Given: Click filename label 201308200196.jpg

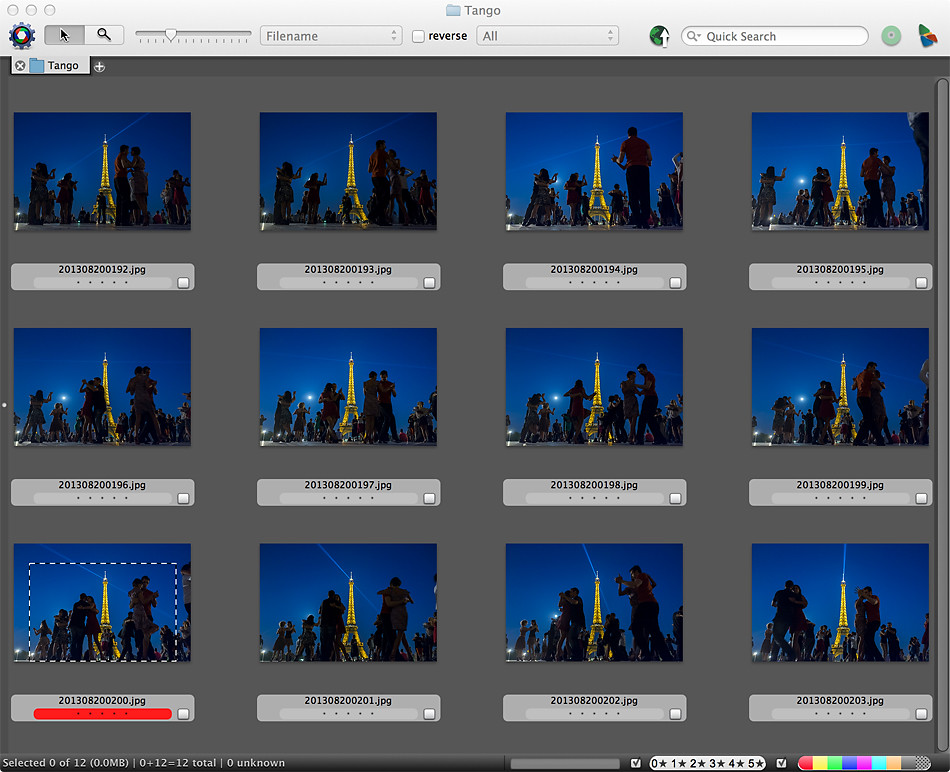Looking at the screenshot, I should (x=102, y=485).
